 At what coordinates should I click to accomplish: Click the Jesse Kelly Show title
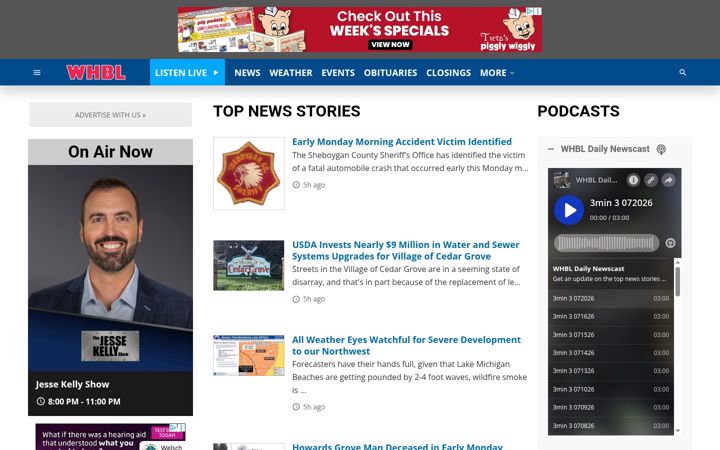coord(73,384)
